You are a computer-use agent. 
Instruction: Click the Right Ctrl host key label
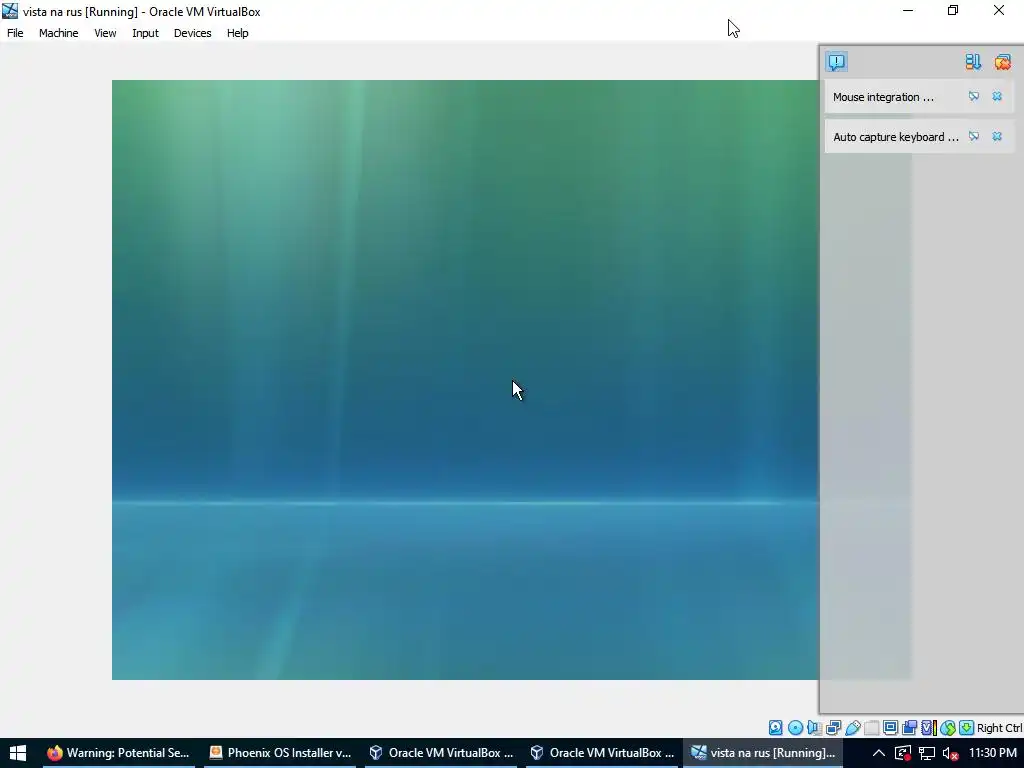(1000, 728)
